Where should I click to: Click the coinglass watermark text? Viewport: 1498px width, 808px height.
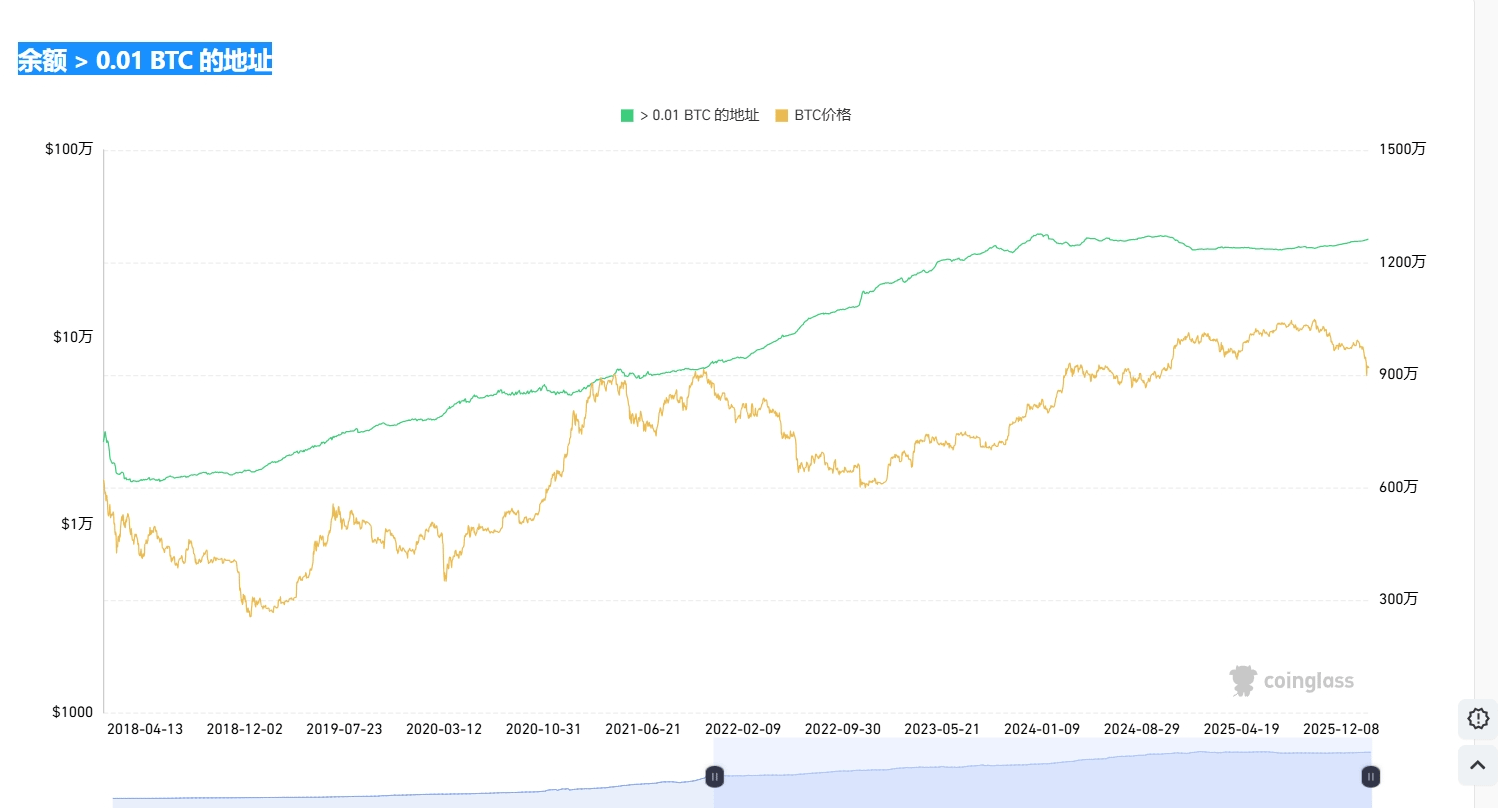[x=1308, y=682]
